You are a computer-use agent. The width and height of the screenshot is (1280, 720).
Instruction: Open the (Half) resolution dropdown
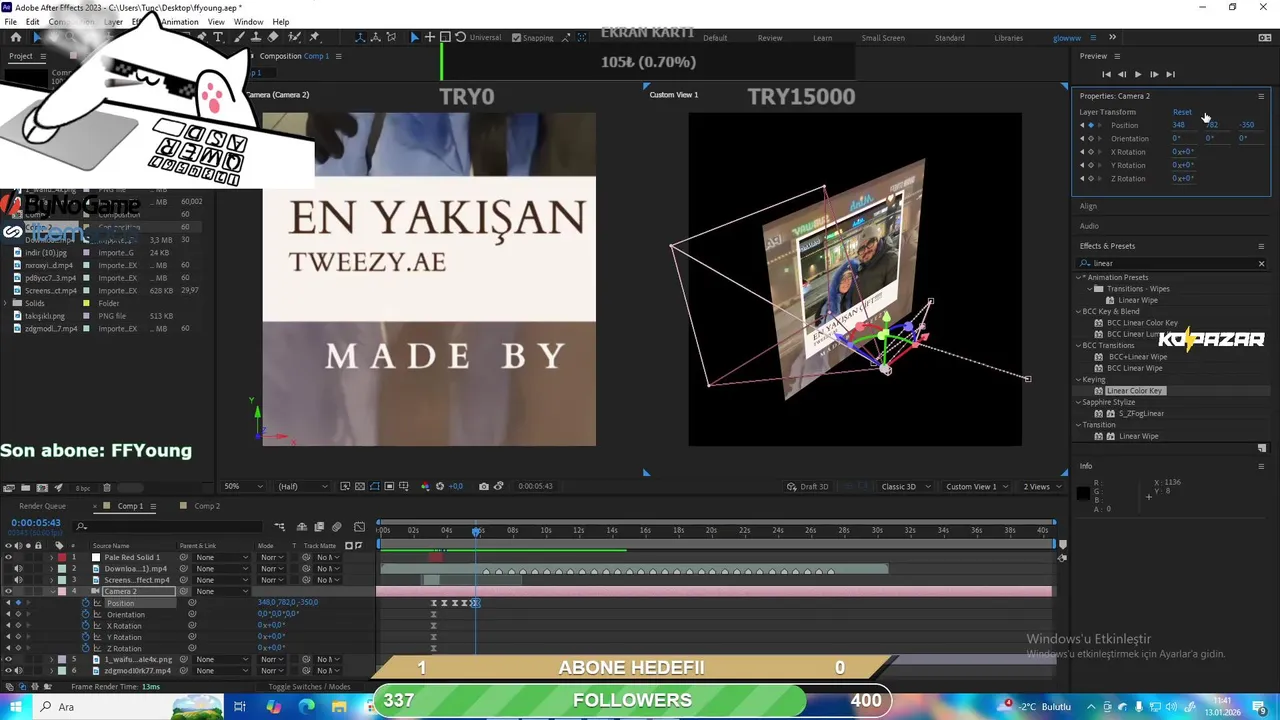coord(303,486)
